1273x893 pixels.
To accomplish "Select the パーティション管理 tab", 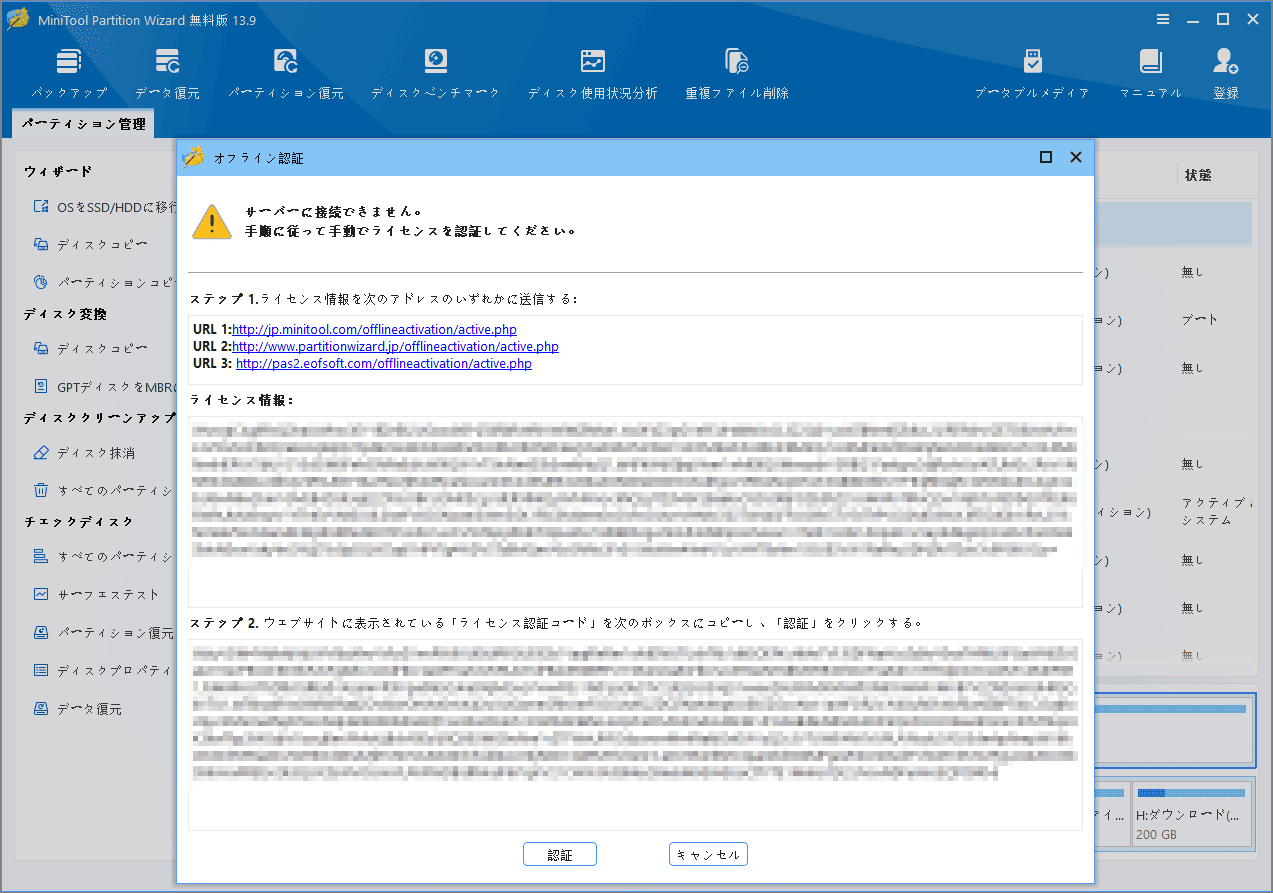I will 84,124.
